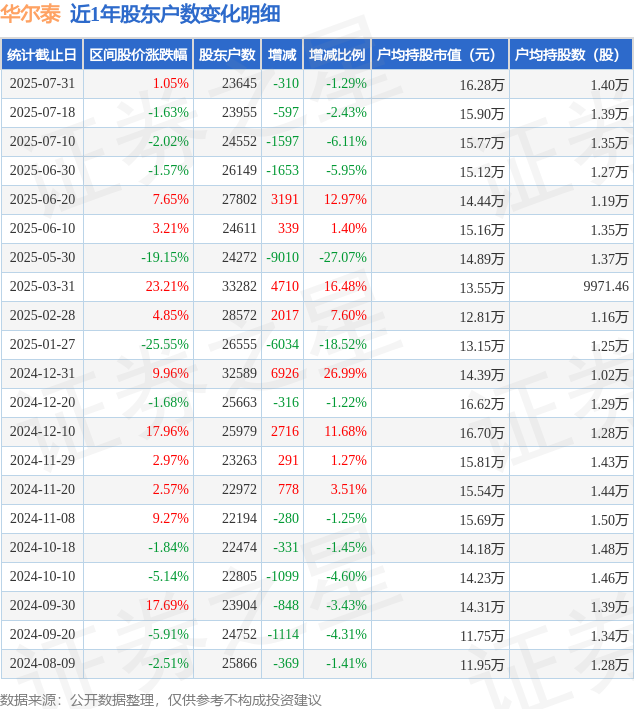
Task: Select the 区间股价涨跌幅 column header
Action: 138,55
